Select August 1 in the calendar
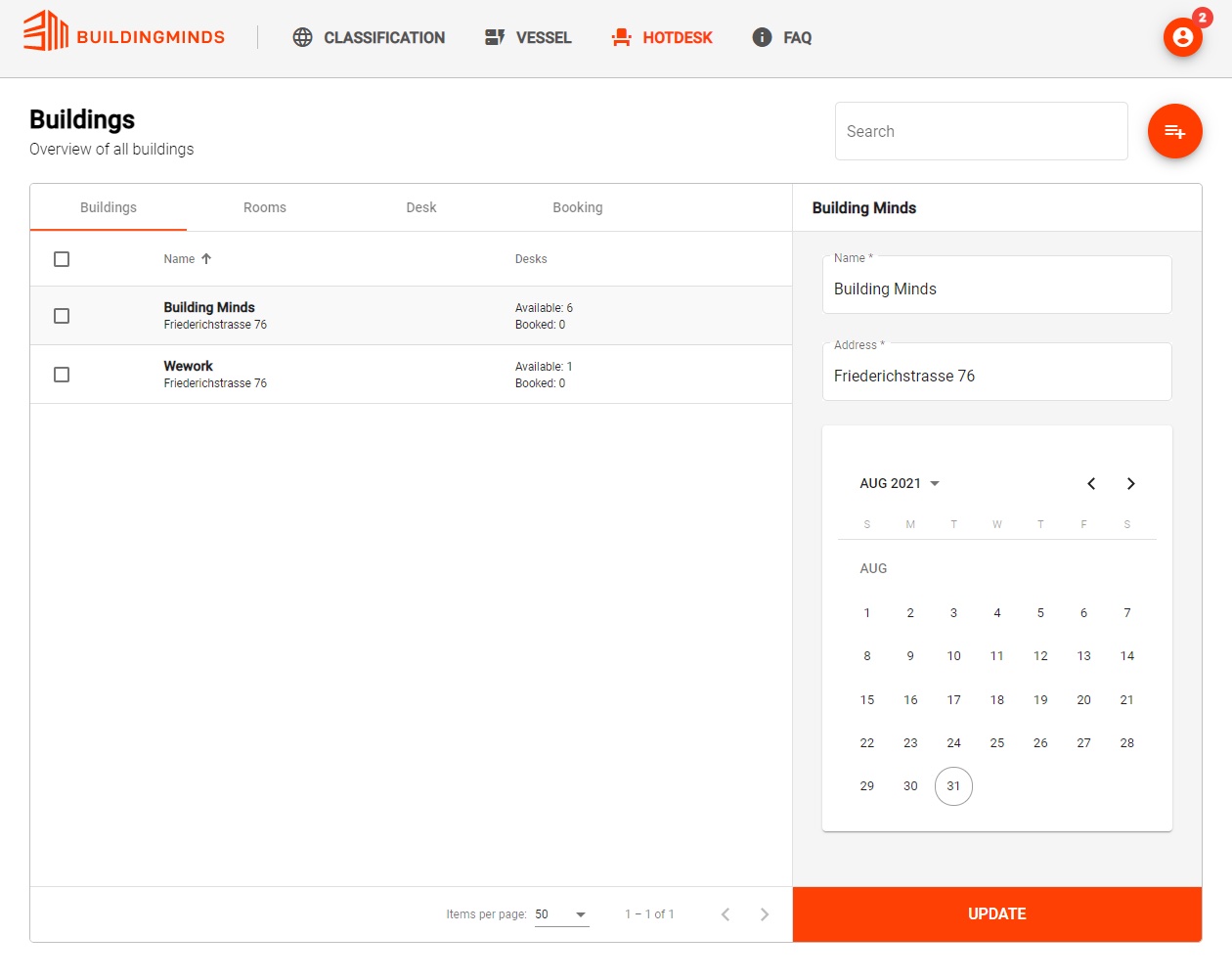This screenshot has width=1232, height=979. 867,613
